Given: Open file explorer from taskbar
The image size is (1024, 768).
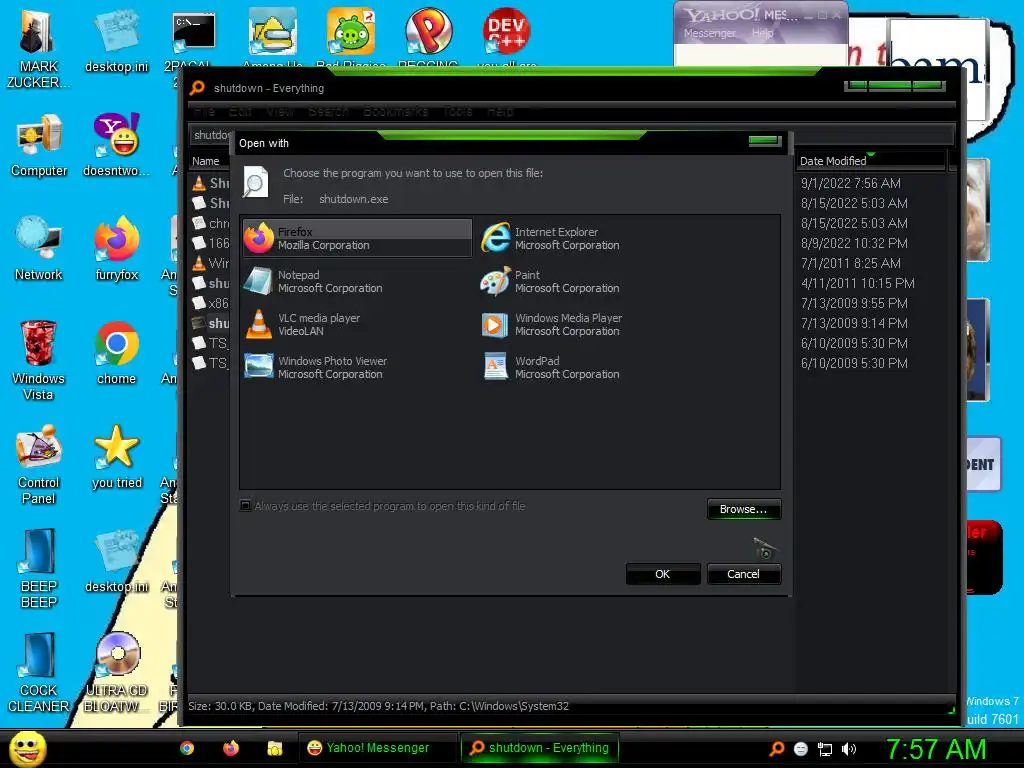Looking at the screenshot, I should 274,748.
